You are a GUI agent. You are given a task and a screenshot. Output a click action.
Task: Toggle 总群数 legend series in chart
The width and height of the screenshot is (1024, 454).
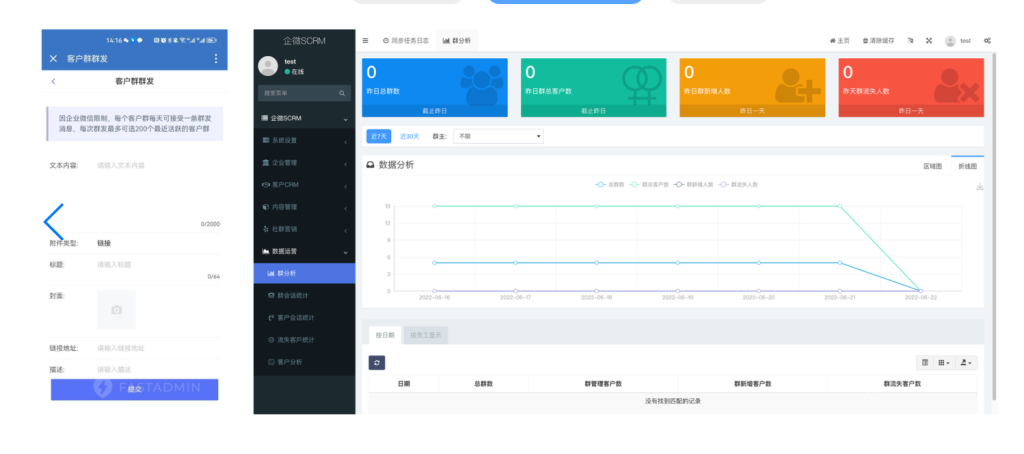tap(609, 185)
